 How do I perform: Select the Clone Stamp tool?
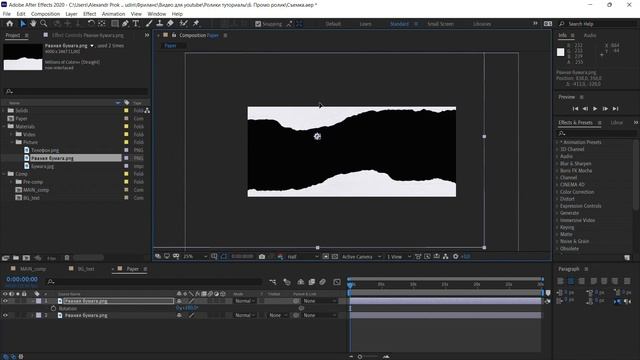[x=160, y=24]
